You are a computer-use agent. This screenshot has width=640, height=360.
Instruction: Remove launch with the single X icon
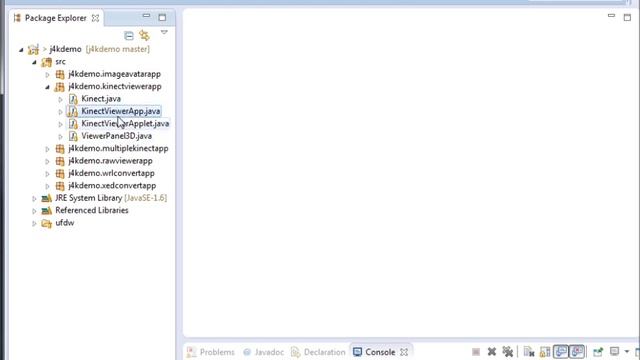coord(492,352)
